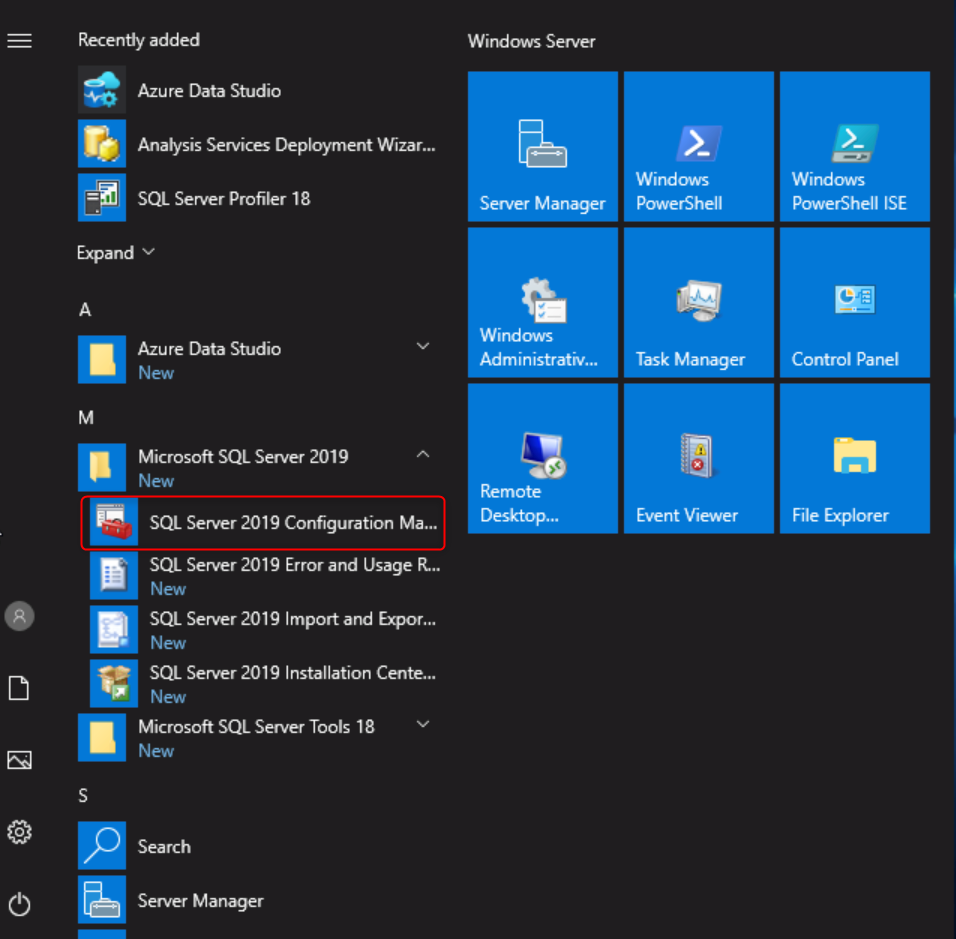Expand Microsoft SQL Server Tools 18 chevron
This screenshot has width=956, height=939.
(x=423, y=724)
